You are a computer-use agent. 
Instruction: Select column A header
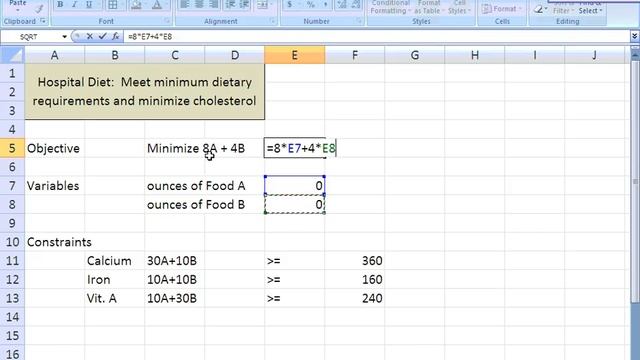point(54,55)
